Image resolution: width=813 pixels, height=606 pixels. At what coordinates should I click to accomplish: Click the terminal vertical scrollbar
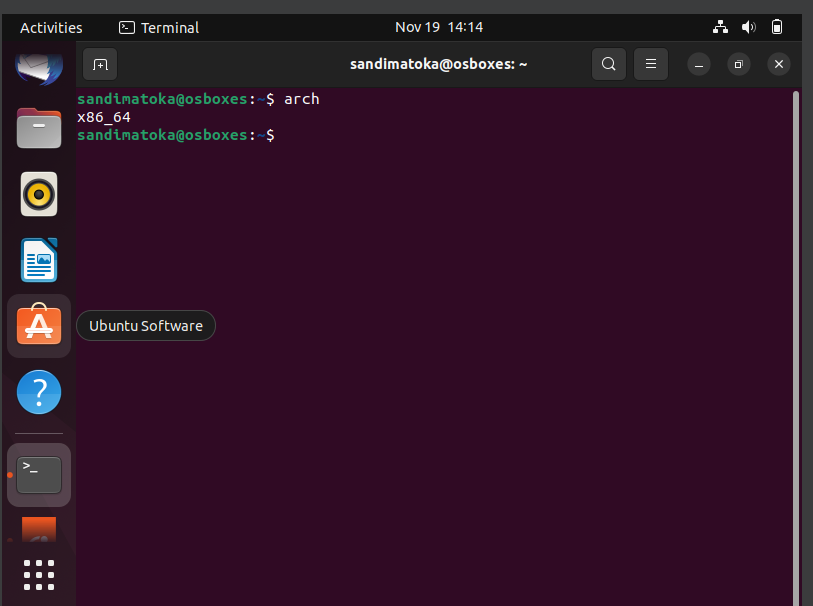(x=796, y=347)
